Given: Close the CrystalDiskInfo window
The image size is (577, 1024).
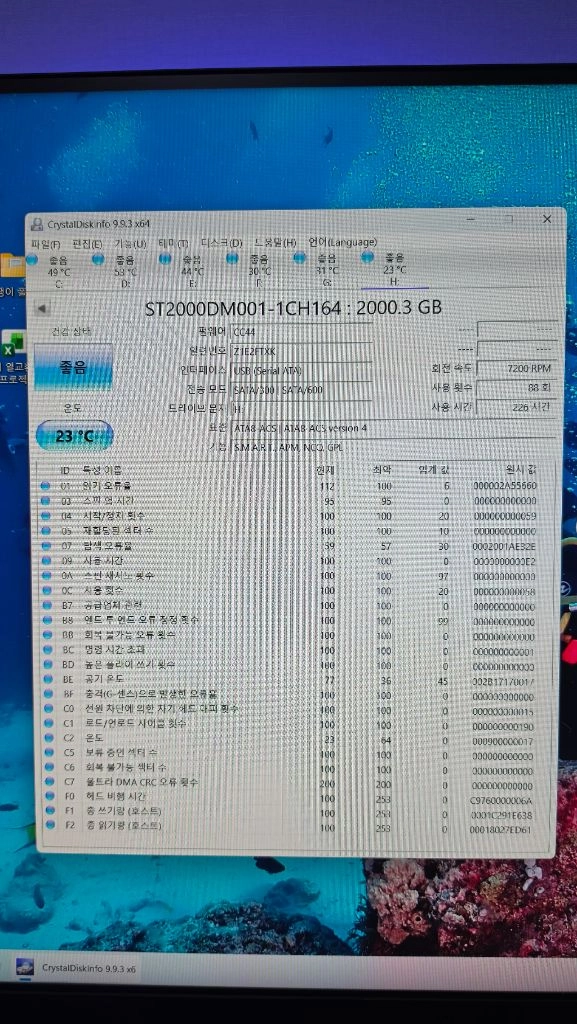Looking at the screenshot, I should [547, 219].
